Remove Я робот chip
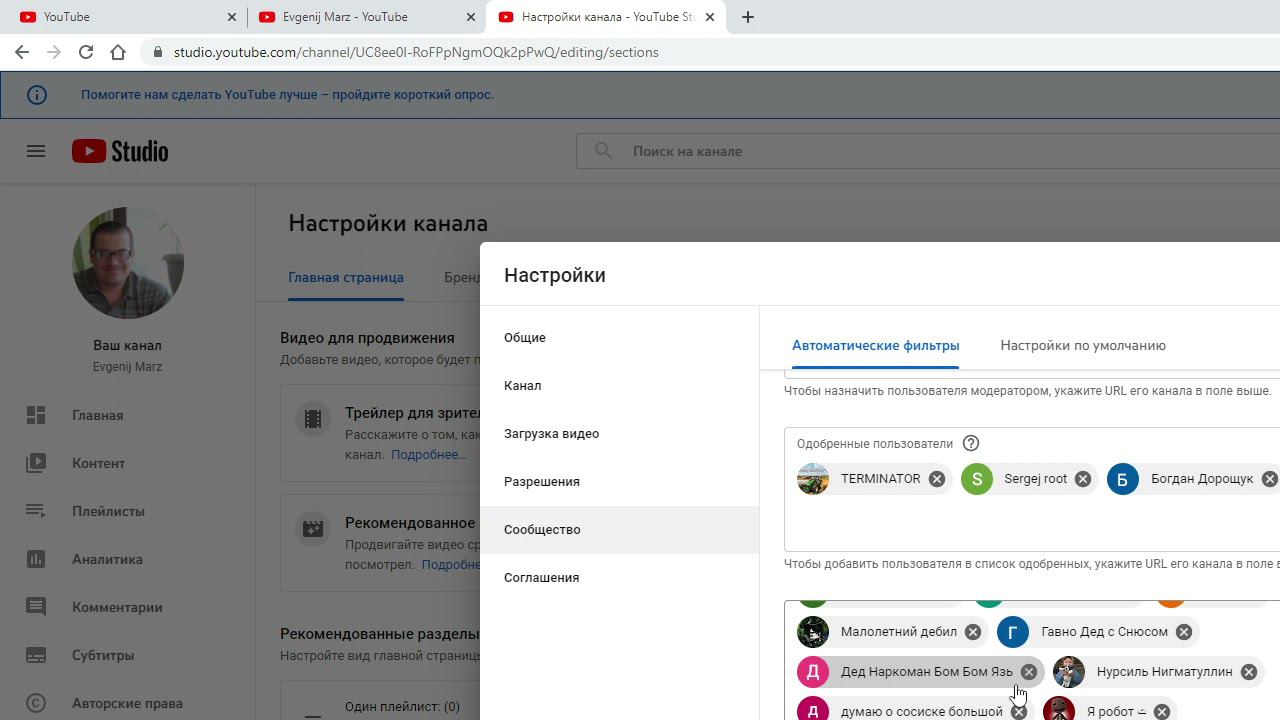 coord(1162,712)
